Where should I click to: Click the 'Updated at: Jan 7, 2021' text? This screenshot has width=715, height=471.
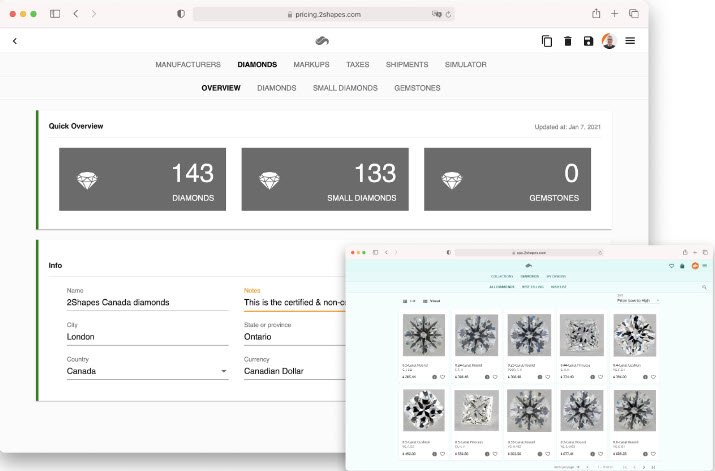point(567,127)
